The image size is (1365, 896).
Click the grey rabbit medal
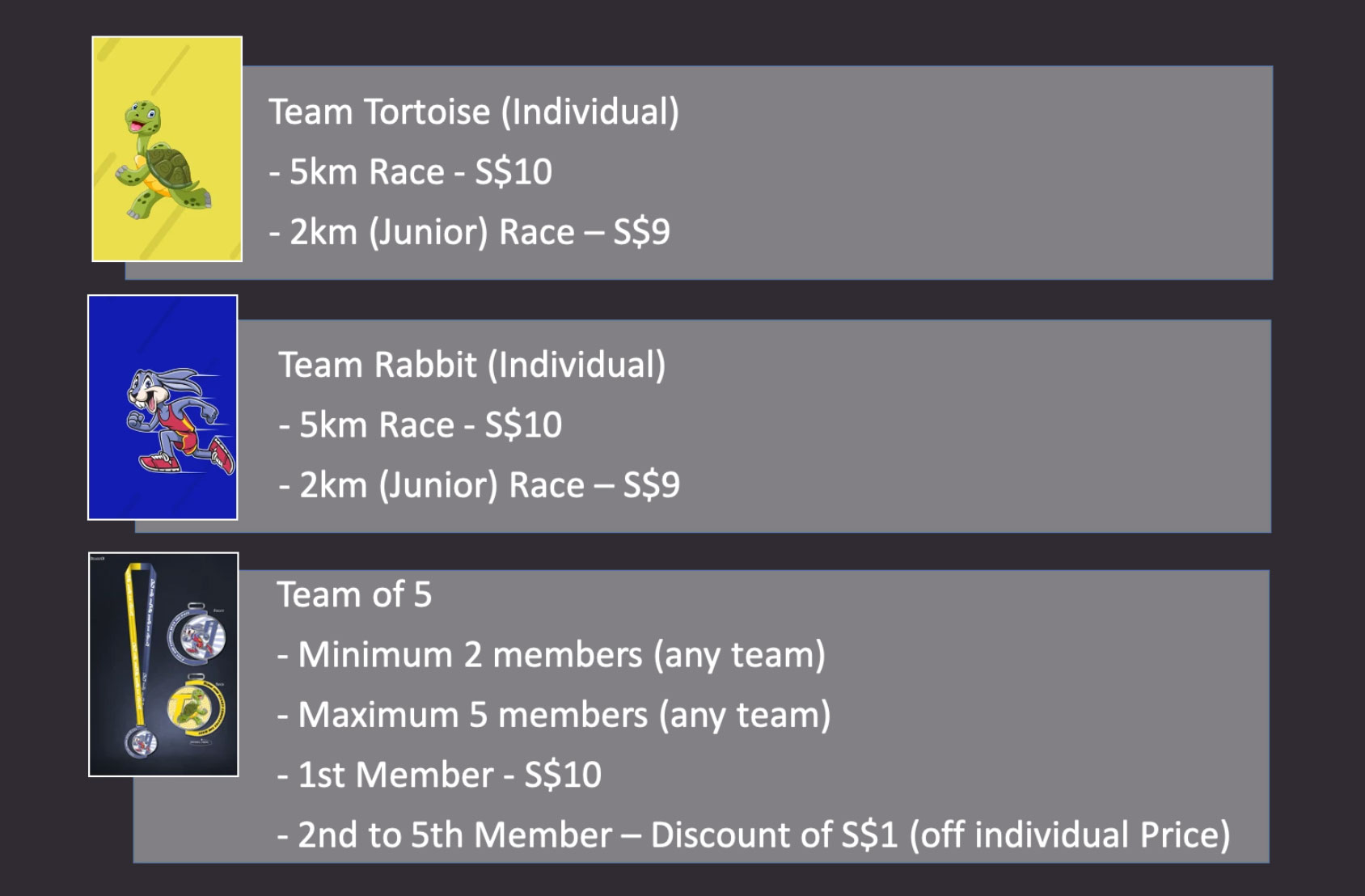pyautogui.click(x=197, y=635)
